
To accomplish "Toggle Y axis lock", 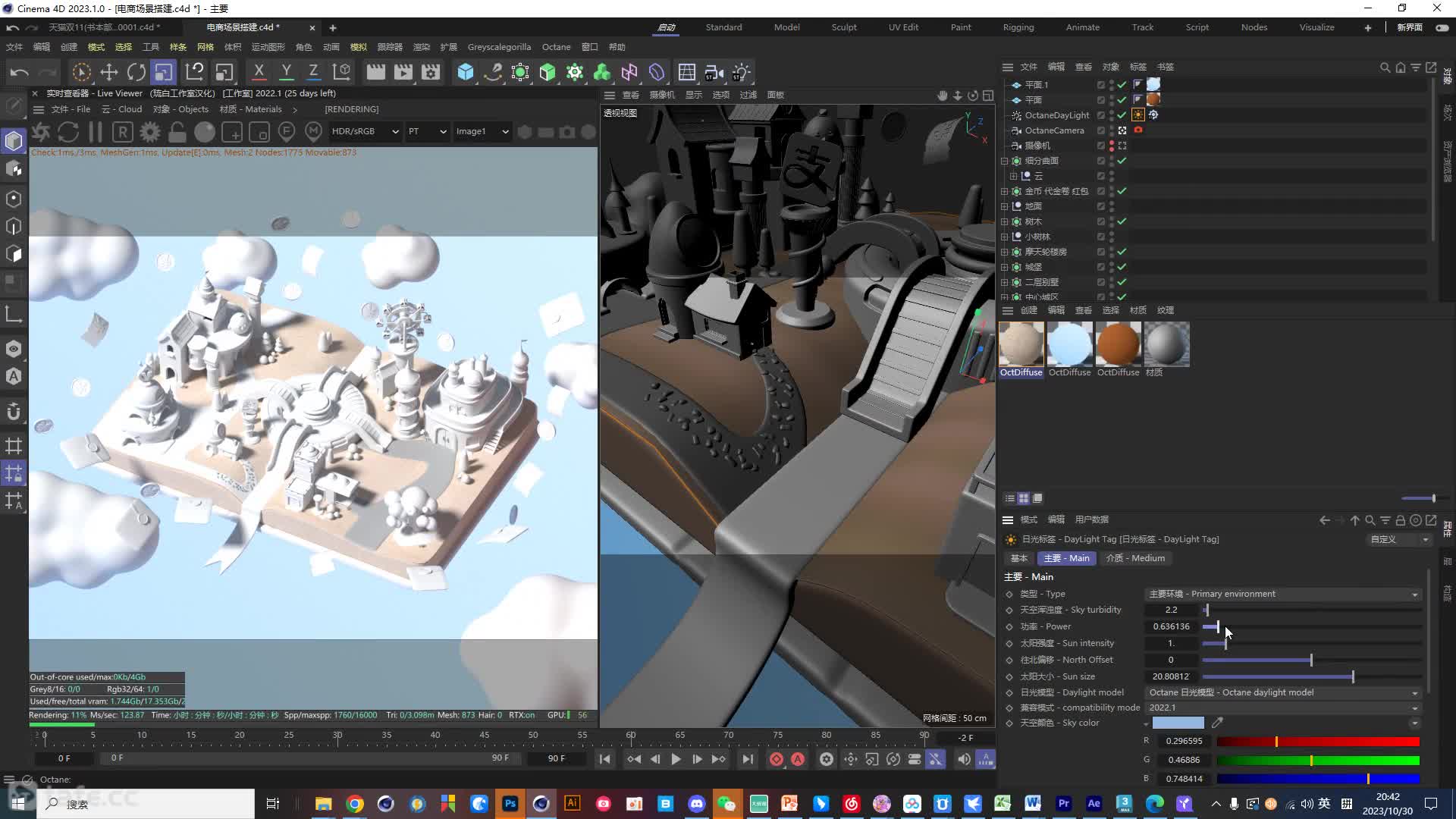I will (286, 72).
